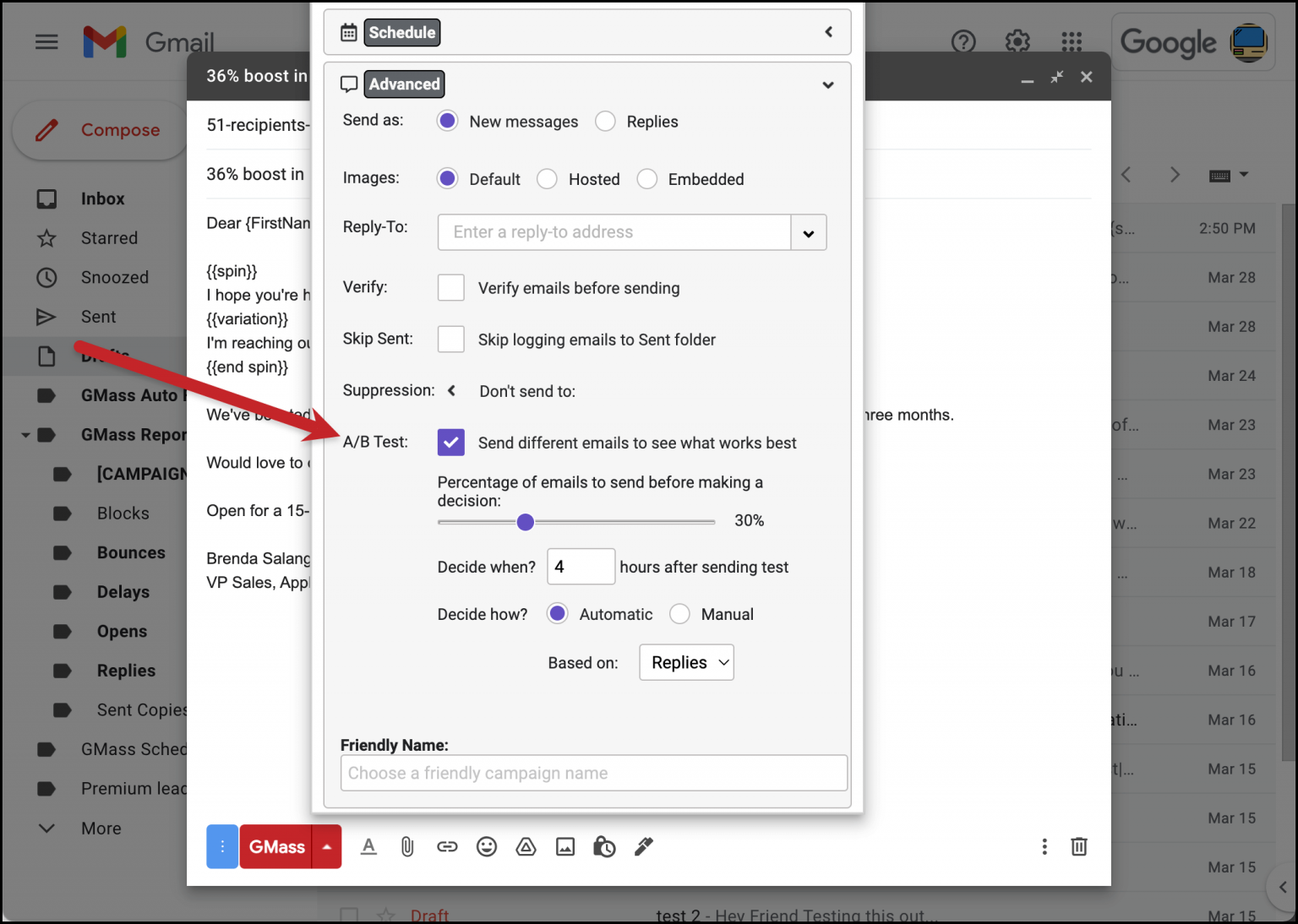Click the Friendly Name campaign input field
1298x924 pixels.
pyautogui.click(x=593, y=772)
